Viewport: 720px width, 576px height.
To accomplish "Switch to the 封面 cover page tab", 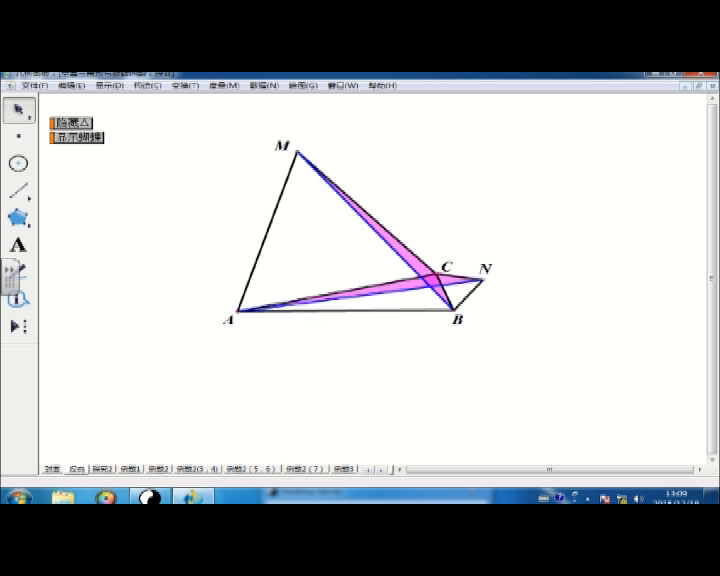I will click(x=52, y=469).
